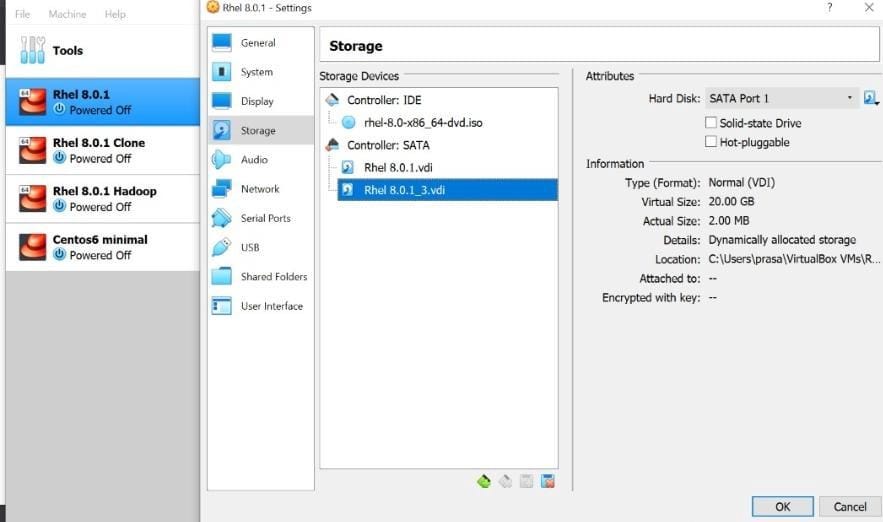
Task: Open the User Interface settings category
Action: (x=260, y=306)
